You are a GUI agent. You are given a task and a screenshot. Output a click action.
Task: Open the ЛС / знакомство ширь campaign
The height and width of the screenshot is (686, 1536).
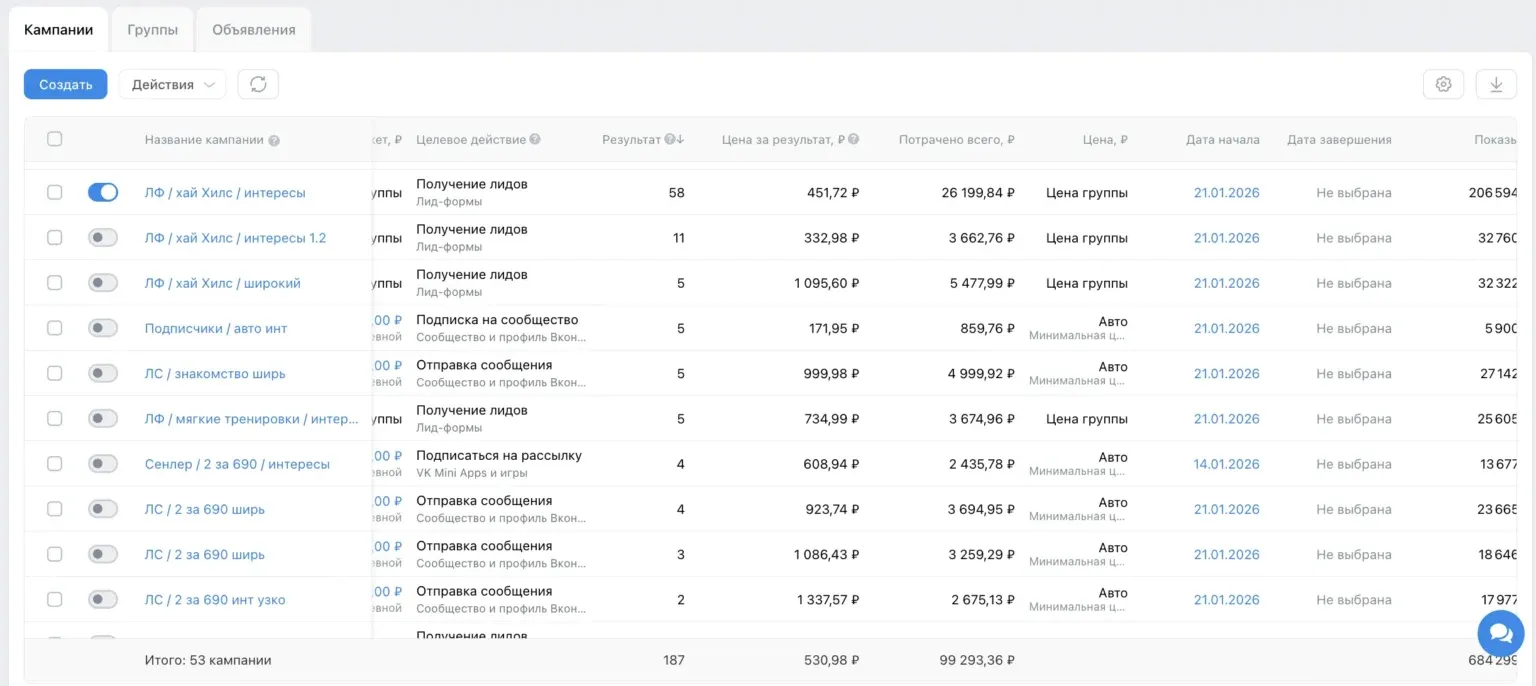tap(215, 374)
